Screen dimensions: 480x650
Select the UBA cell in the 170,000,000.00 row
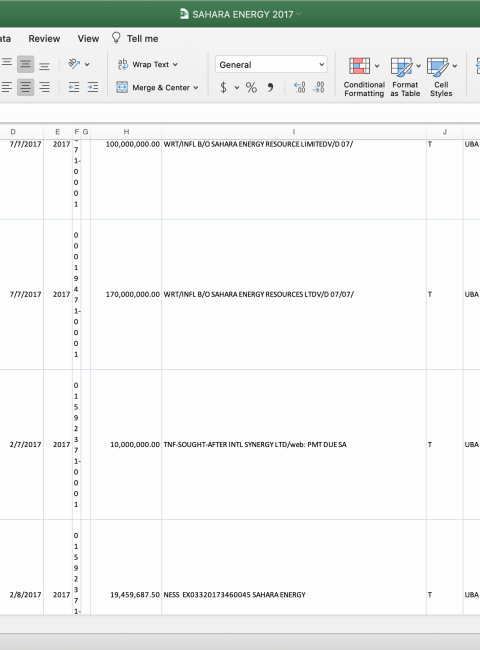(x=471, y=294)
